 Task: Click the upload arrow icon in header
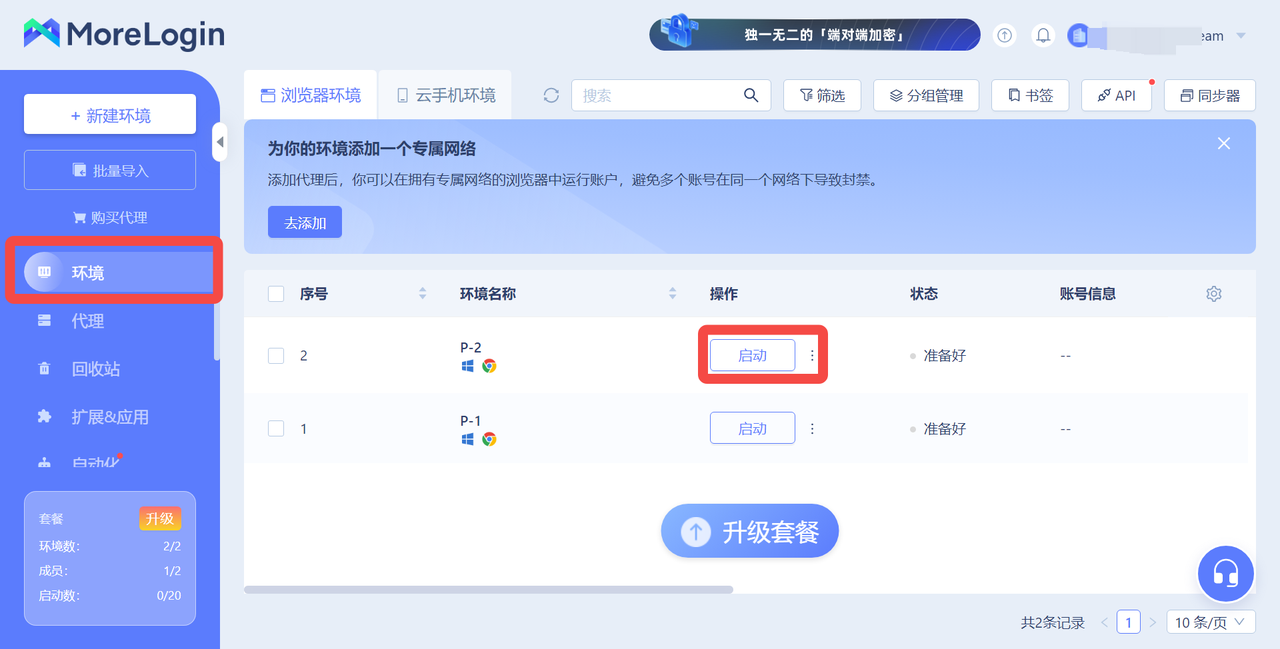(x=1005, y=36)
